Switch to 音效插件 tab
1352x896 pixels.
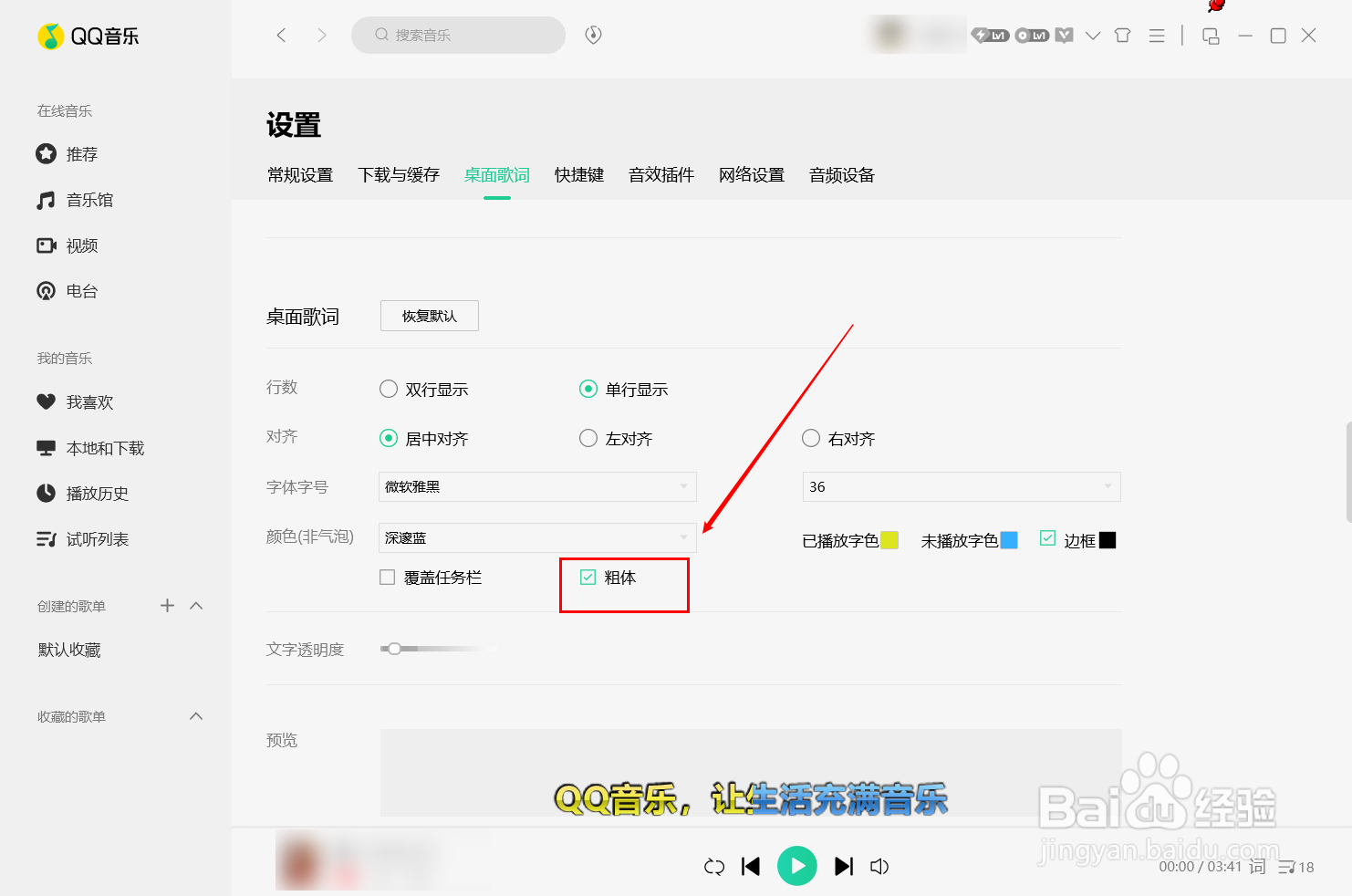click(x=661, y=175)
